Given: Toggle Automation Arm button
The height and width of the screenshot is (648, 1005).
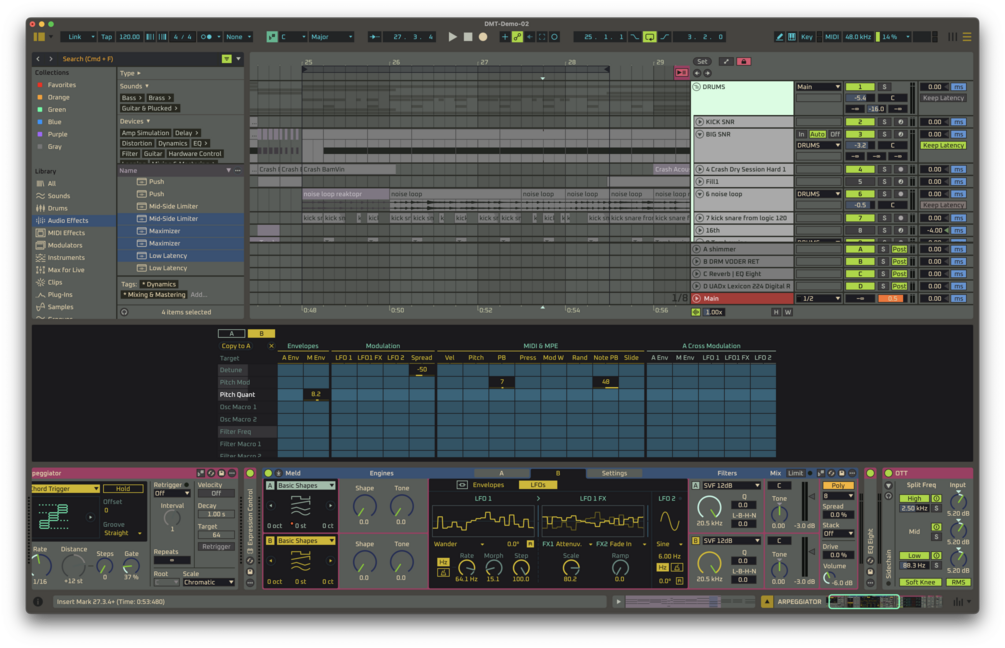Looking at the screenshot, I should pyautogui.click(x=517, y=37).
